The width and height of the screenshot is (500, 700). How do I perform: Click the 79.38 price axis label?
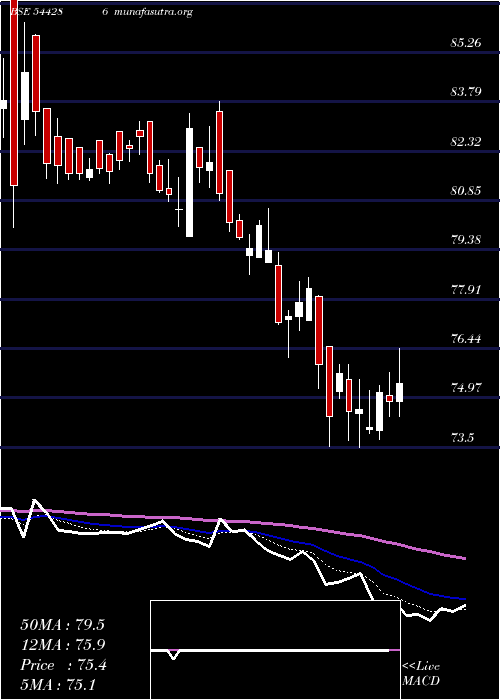point(466,240)
